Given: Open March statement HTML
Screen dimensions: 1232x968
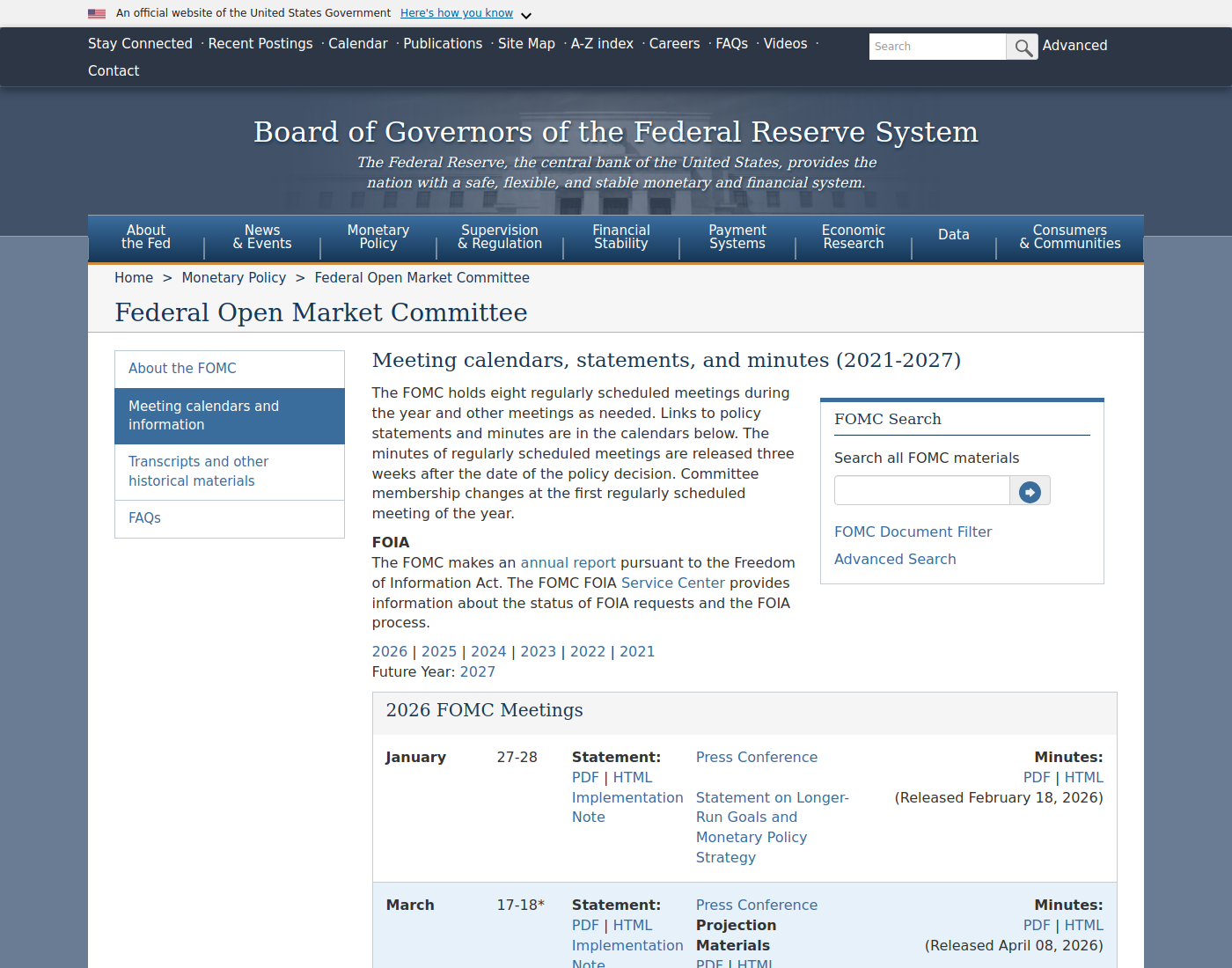Looking at the screenshot, I should pos(633,926).
